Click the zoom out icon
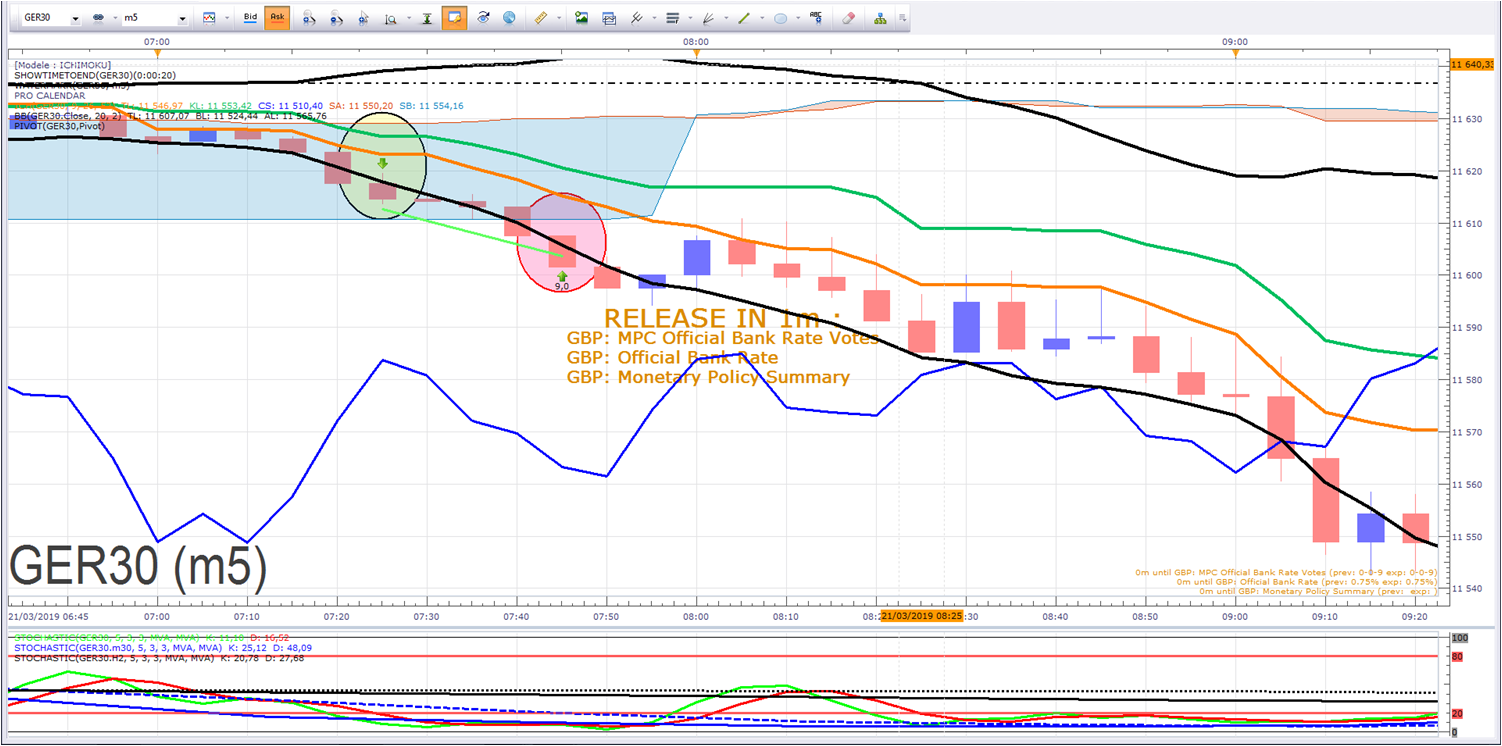 [337, 18]
